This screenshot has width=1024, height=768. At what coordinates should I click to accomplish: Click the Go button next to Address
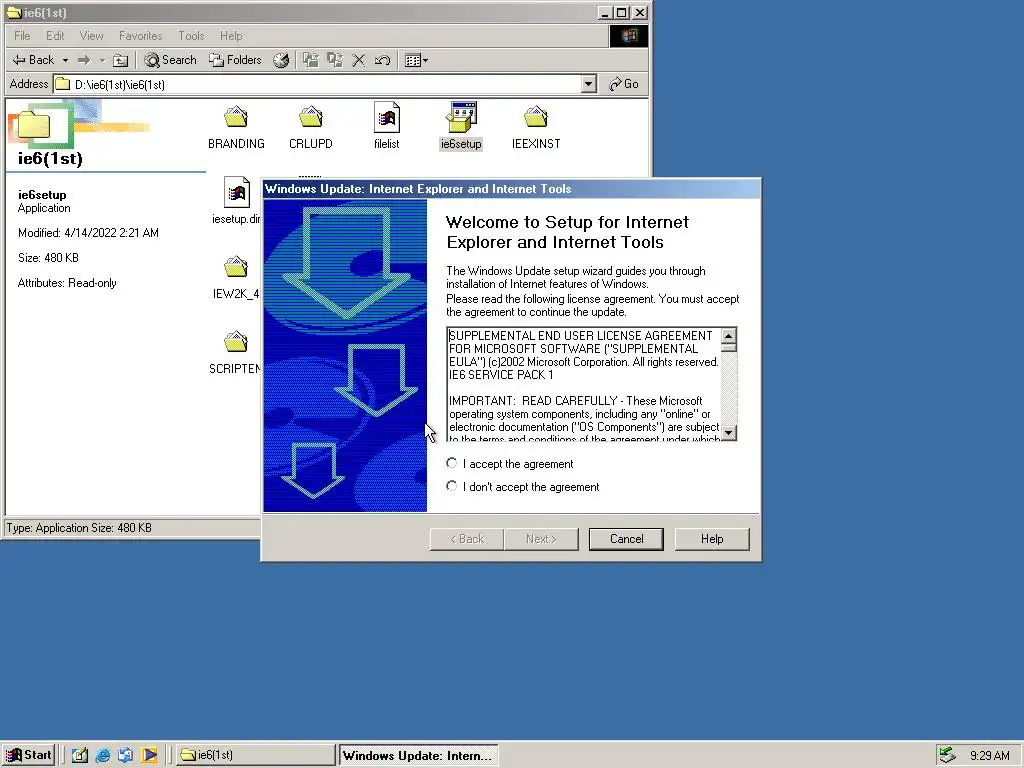(x=624, y=84)
